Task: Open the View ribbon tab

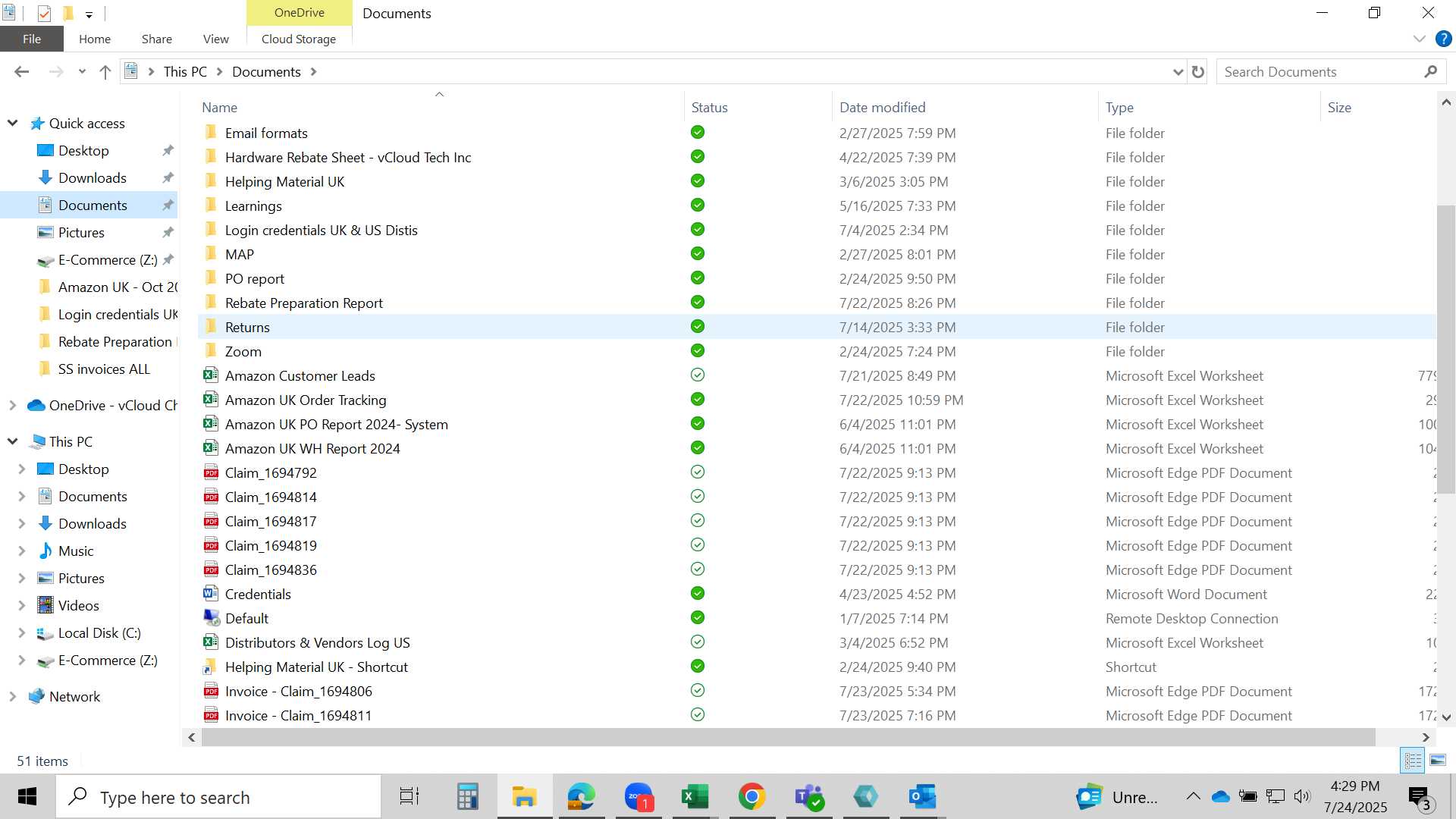Action: (215, 39)
